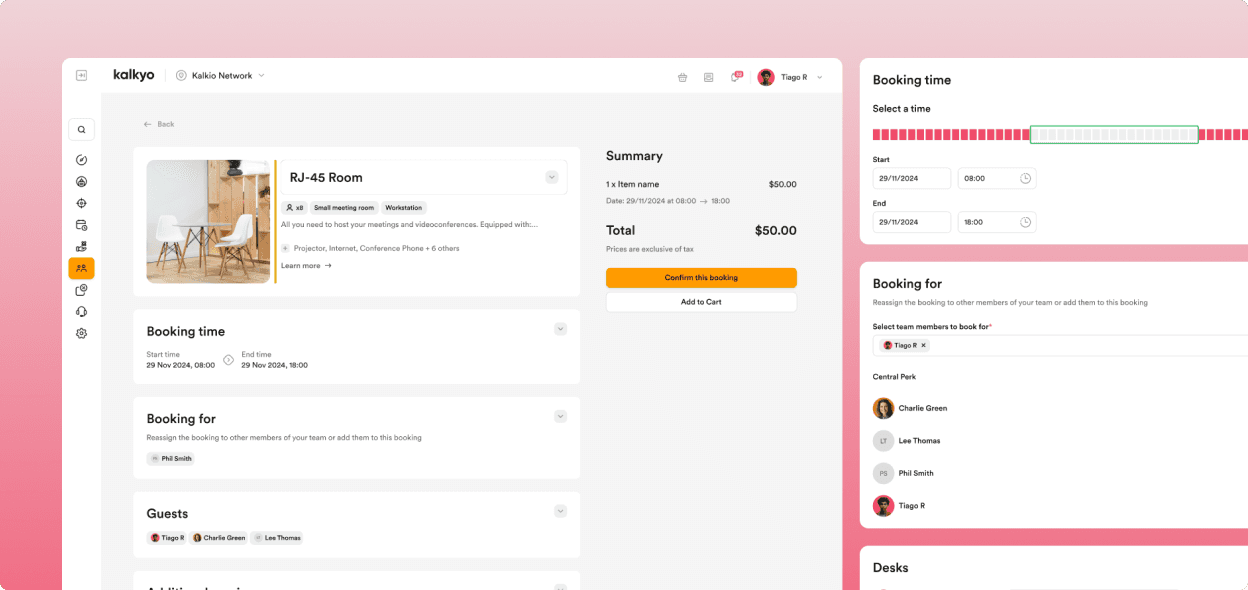Image resolution: width=1248 pixels, height=590 pixels.
Task: Select Tiago R in team member list
Action: pyautogui.click(x=899, y=506)
